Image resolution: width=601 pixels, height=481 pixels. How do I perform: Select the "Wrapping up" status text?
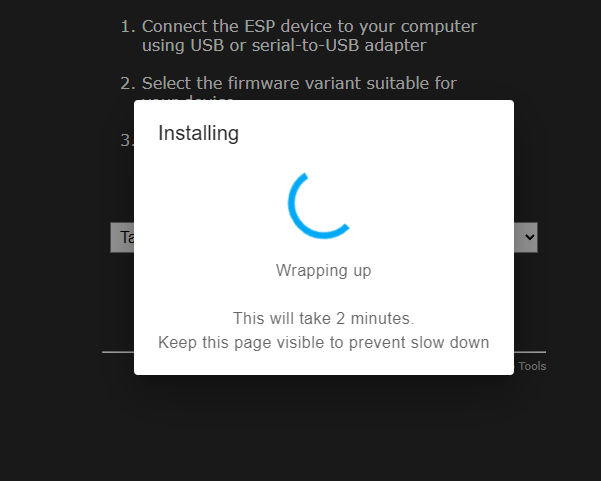coord(323,271)
